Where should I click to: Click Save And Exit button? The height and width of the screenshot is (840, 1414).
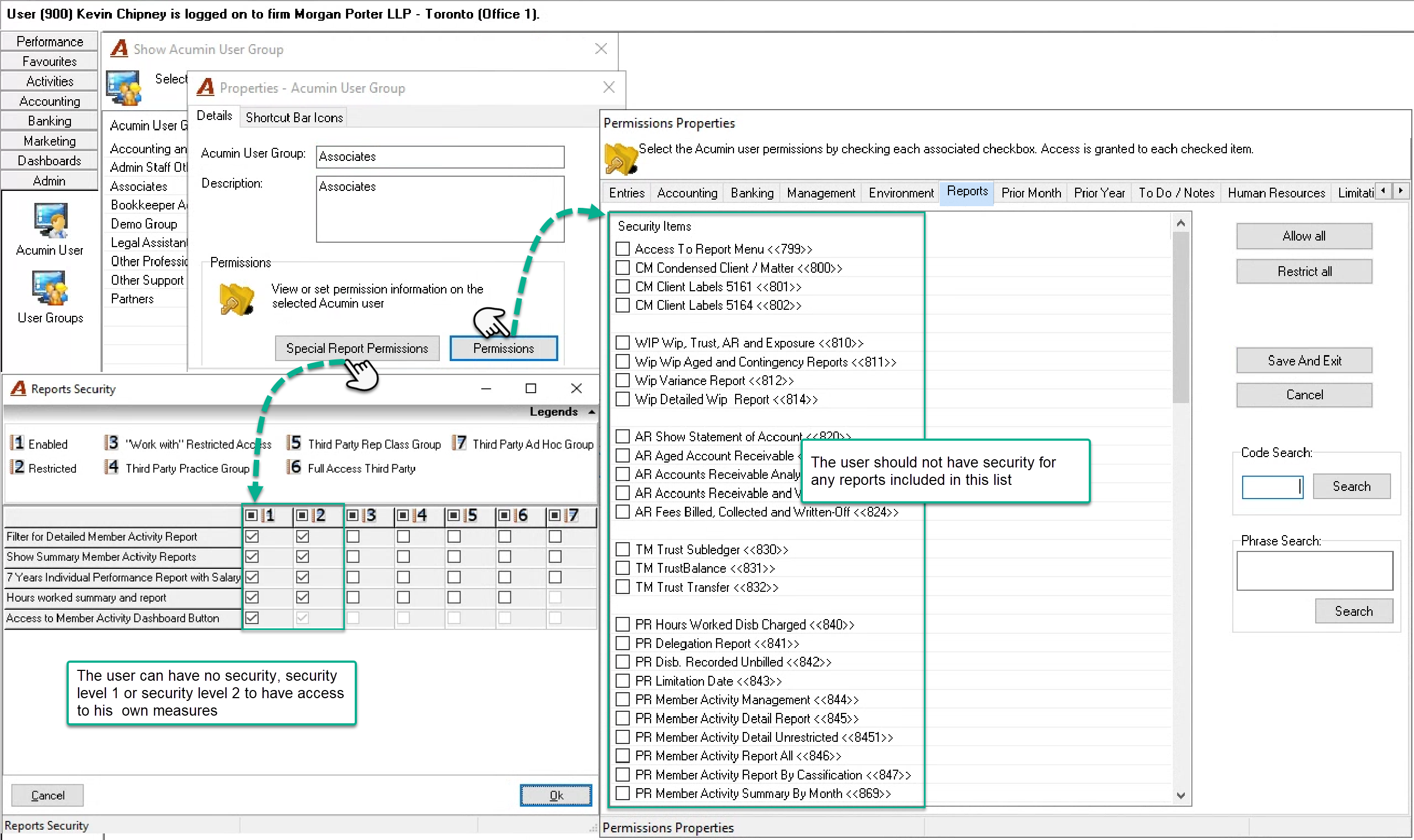(1304, 361)
